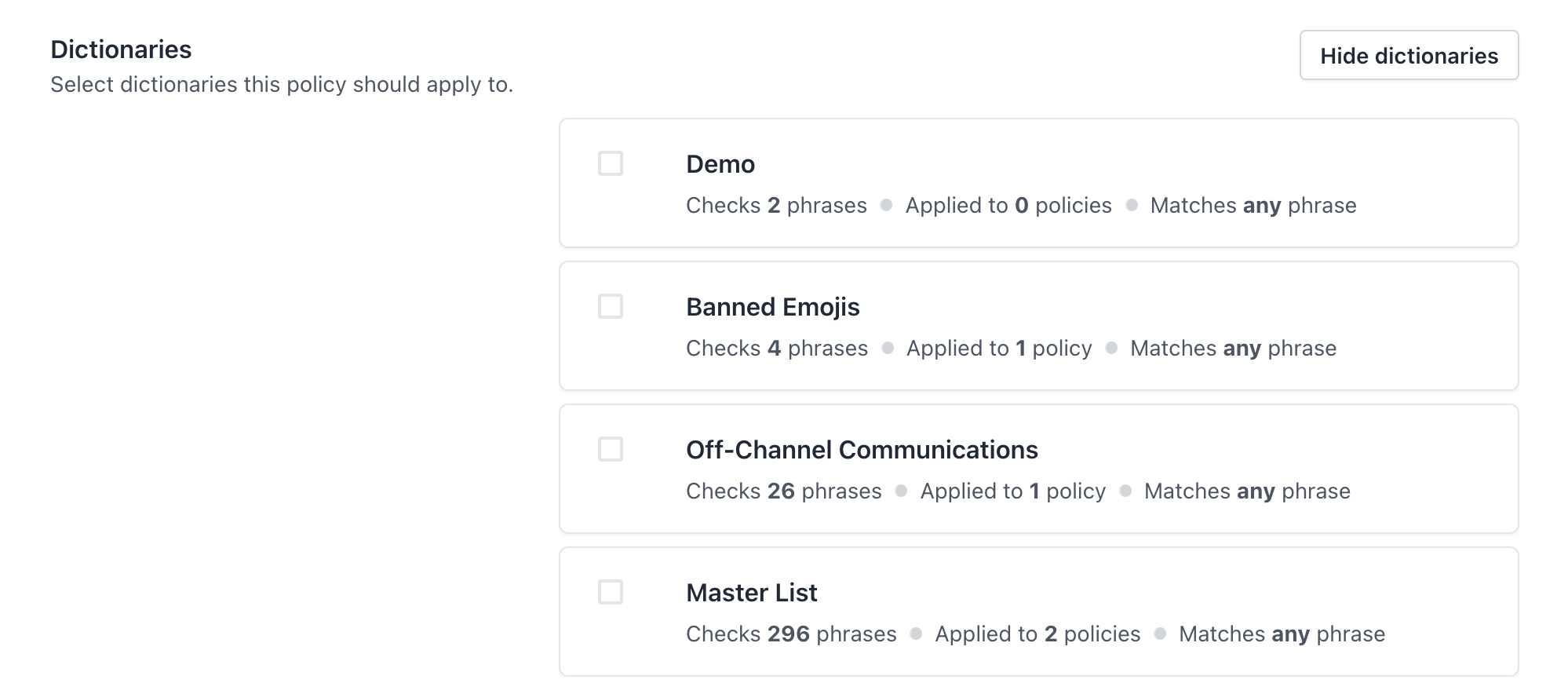Click Checks 2 phrases under Demo
Screen dimensions: 1568x694
(x=776, y=205)
